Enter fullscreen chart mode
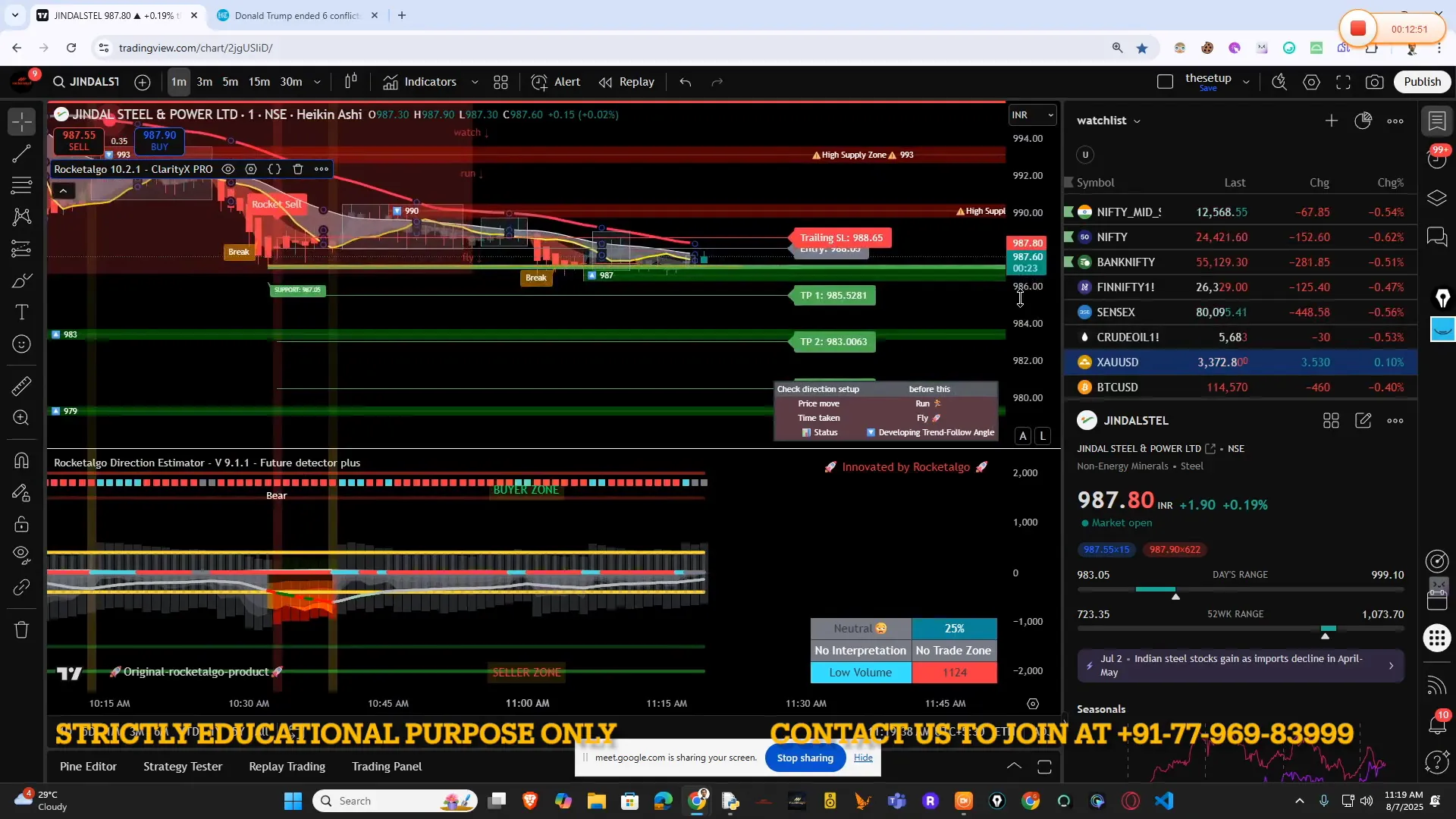Image resolution: width=1456 pixels, height=819 pixels. pyautogui.click(x=1344, y=82)
